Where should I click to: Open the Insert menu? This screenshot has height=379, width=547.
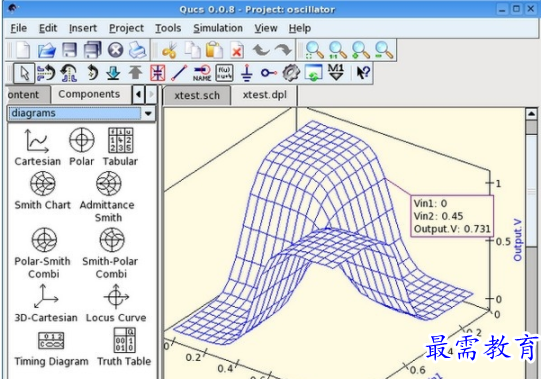point(83,28)
